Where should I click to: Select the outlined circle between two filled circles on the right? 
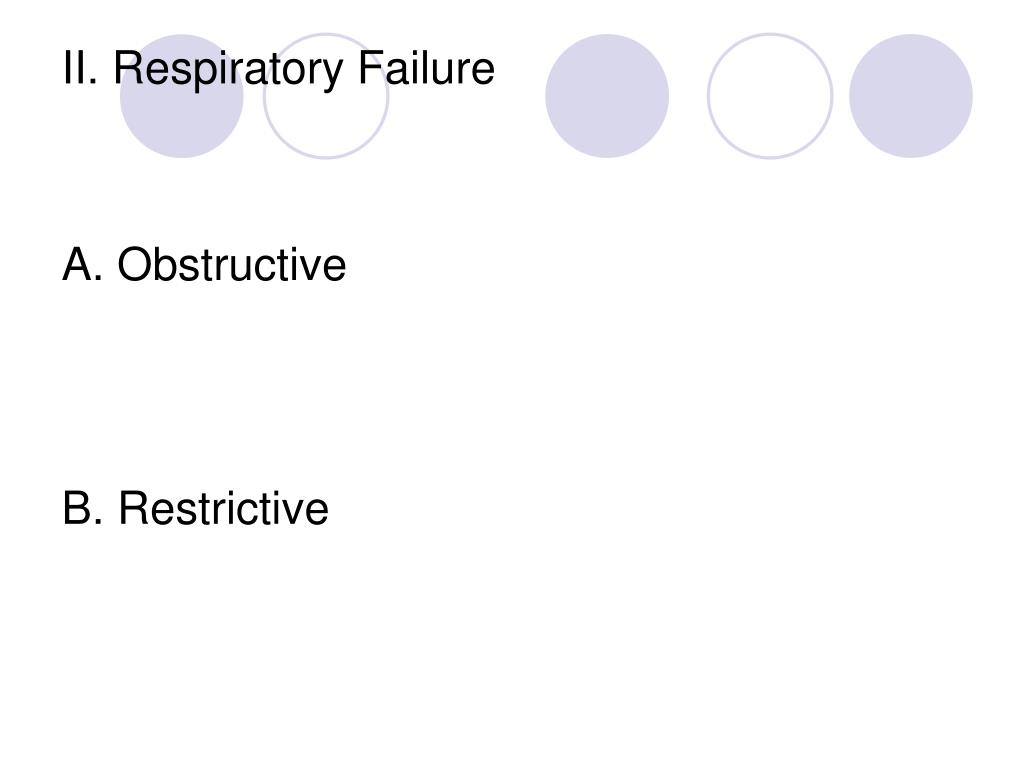pyautogui.click(x=770, y=96)
